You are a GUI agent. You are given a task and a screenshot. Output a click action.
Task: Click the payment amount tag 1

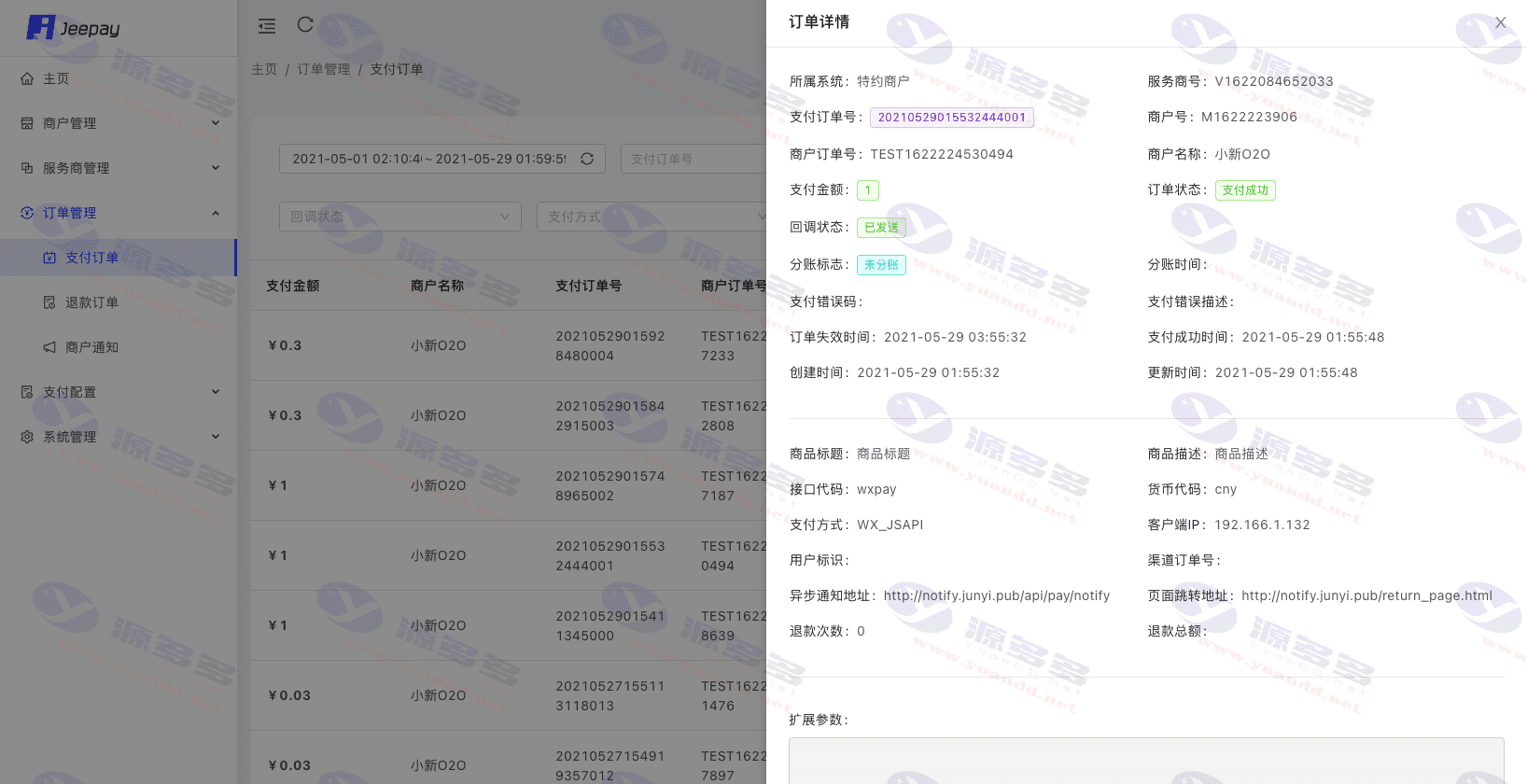(867, 190)
